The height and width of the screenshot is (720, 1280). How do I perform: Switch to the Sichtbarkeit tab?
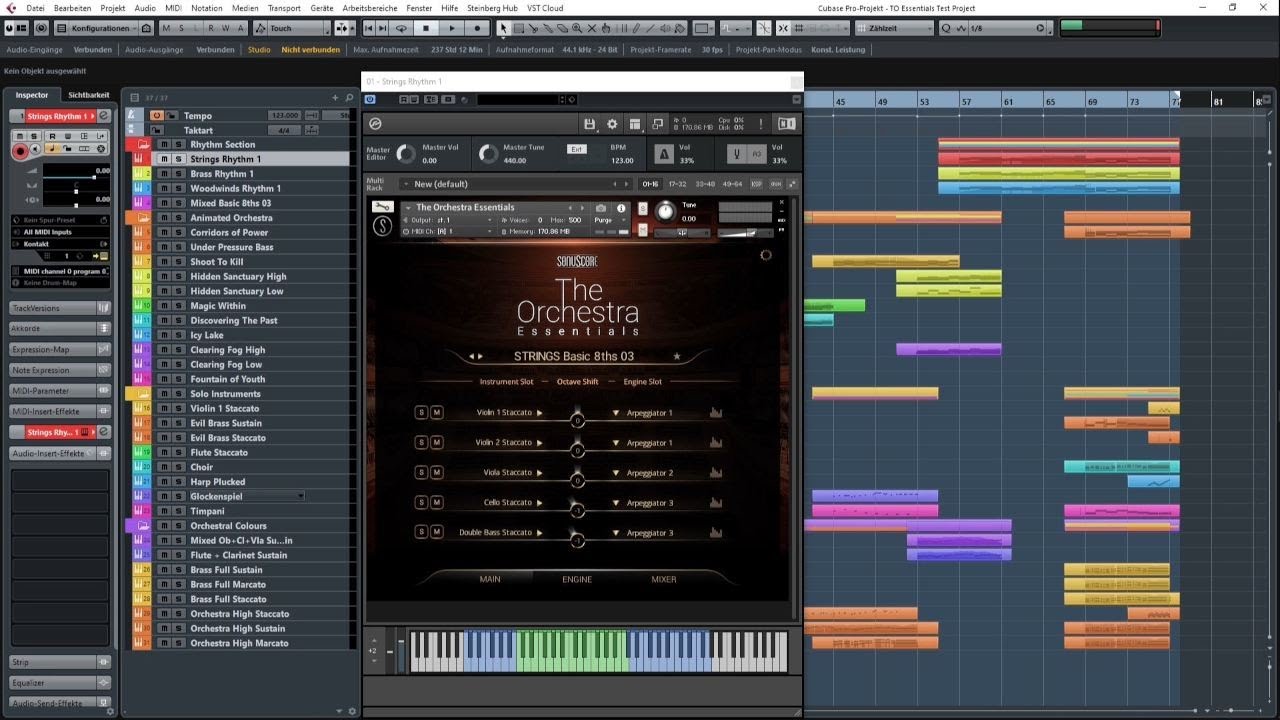[89, 95]
